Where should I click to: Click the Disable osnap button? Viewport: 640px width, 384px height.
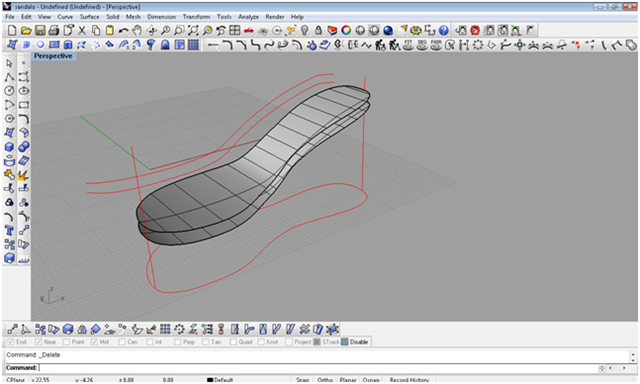(x=355, y=342)
